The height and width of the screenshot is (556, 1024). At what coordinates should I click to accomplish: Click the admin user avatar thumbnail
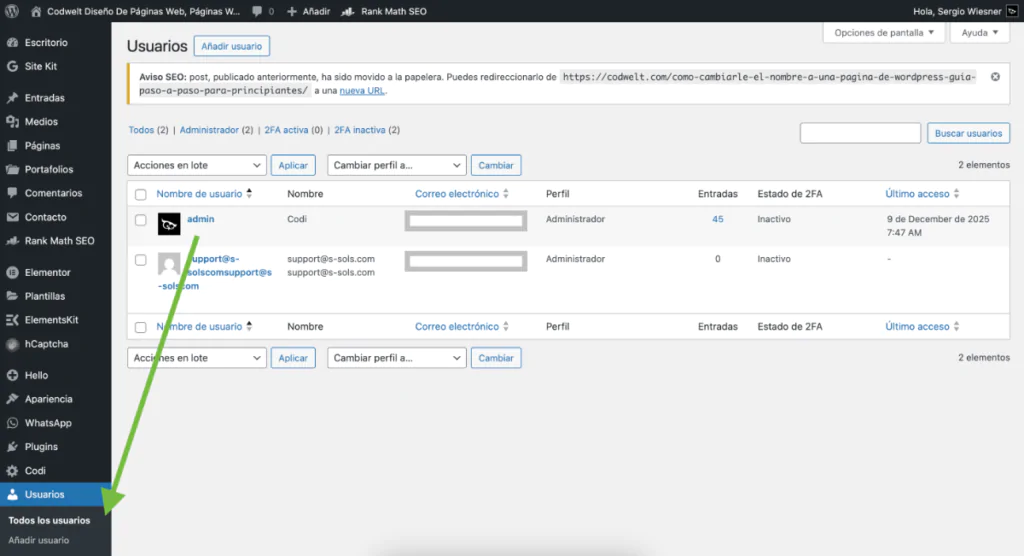point(169,224)
